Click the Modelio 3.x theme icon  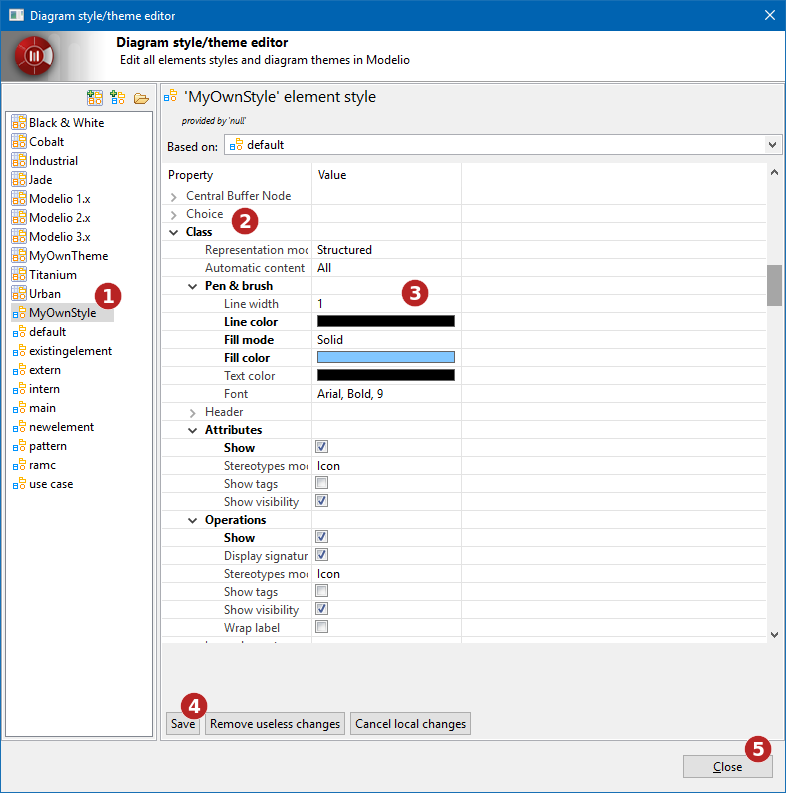tap(18, 237)
